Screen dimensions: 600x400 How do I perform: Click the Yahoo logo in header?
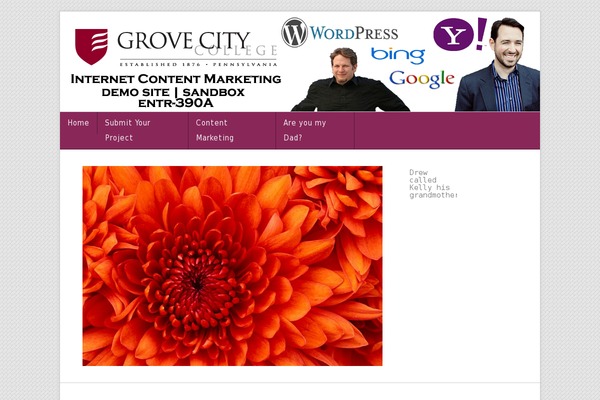460,34
